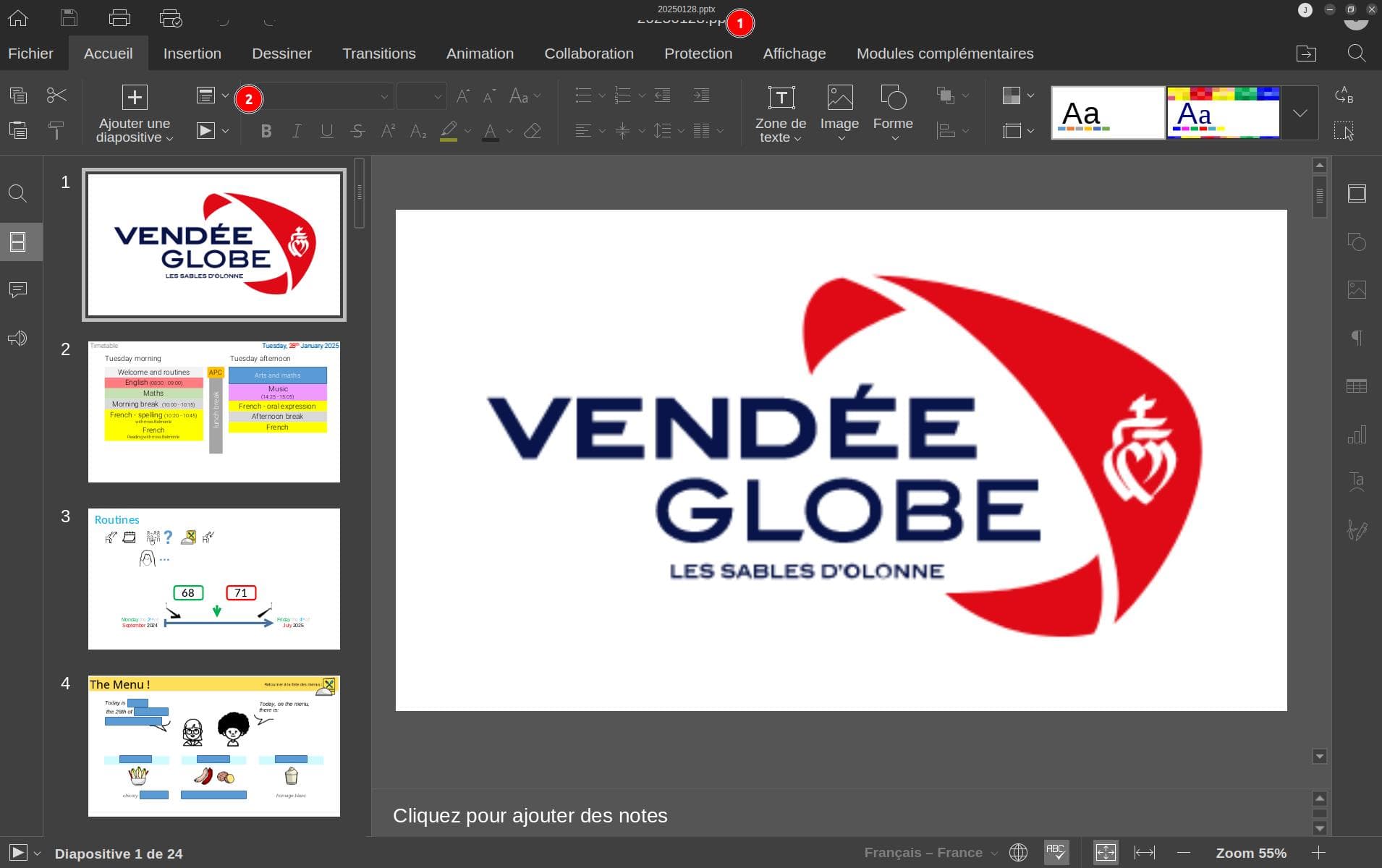This screenshot has height=868, width=1382.
Task: Switch to the Transitions tab
Action: [379, 54]
